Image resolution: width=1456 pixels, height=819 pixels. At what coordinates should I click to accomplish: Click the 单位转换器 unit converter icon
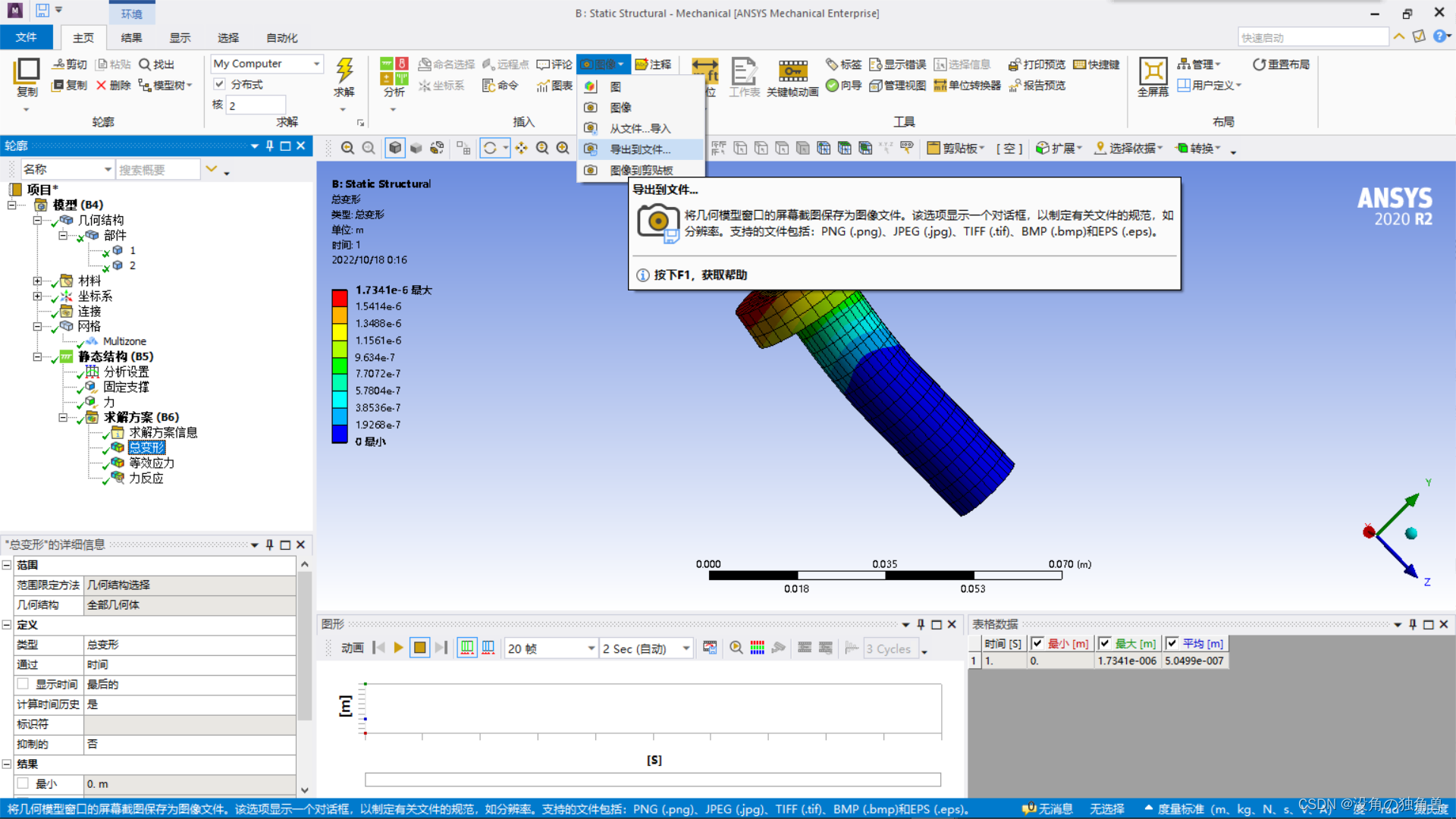968,86
